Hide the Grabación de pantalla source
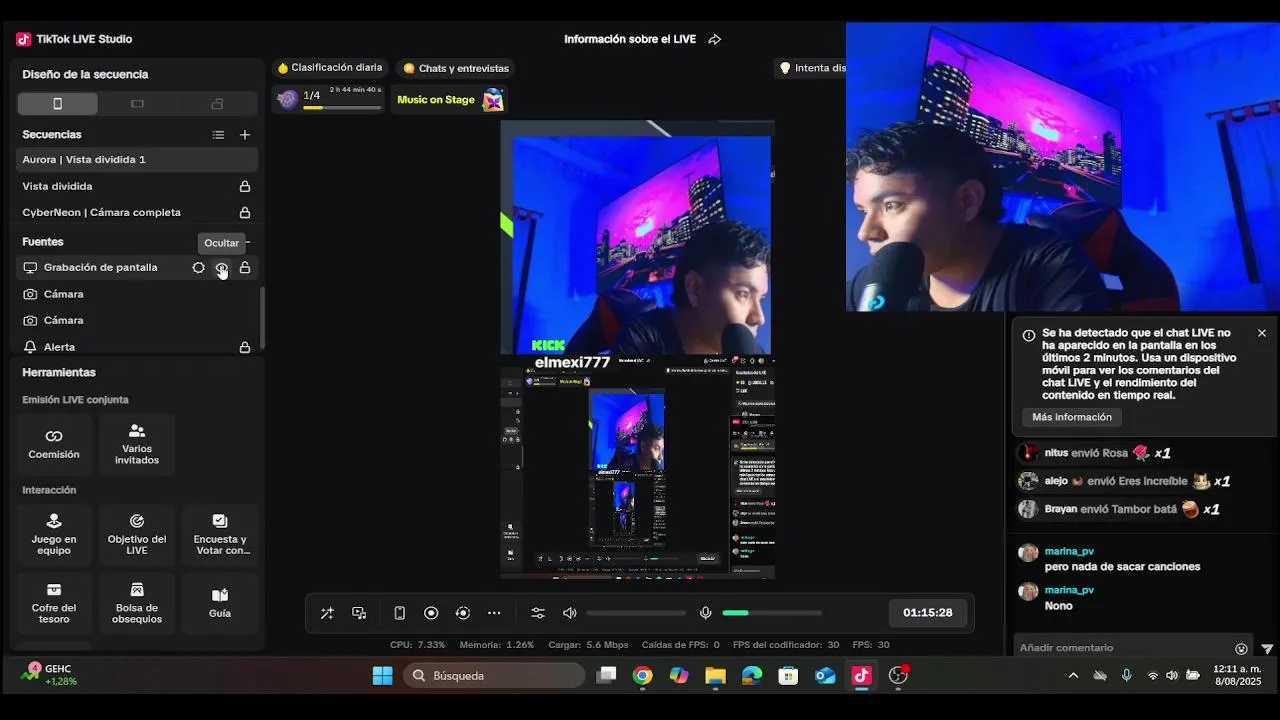The height and width of the screenshot is (720, 1280). tap(221, 267)
